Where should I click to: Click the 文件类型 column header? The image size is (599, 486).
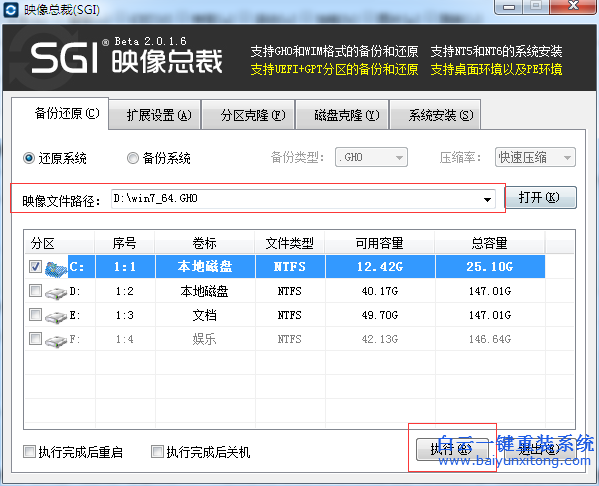(290, 243)
